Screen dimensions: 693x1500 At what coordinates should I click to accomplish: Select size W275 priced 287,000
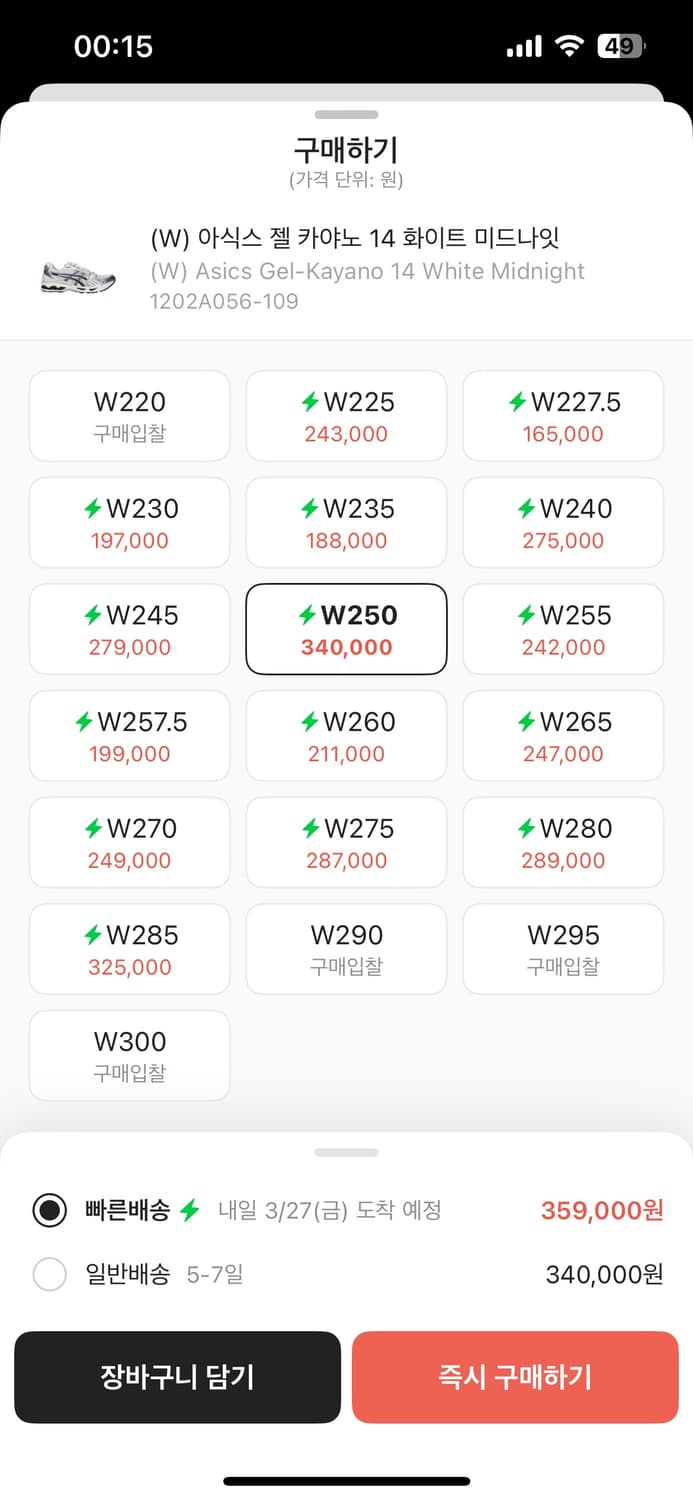point(346,843)
